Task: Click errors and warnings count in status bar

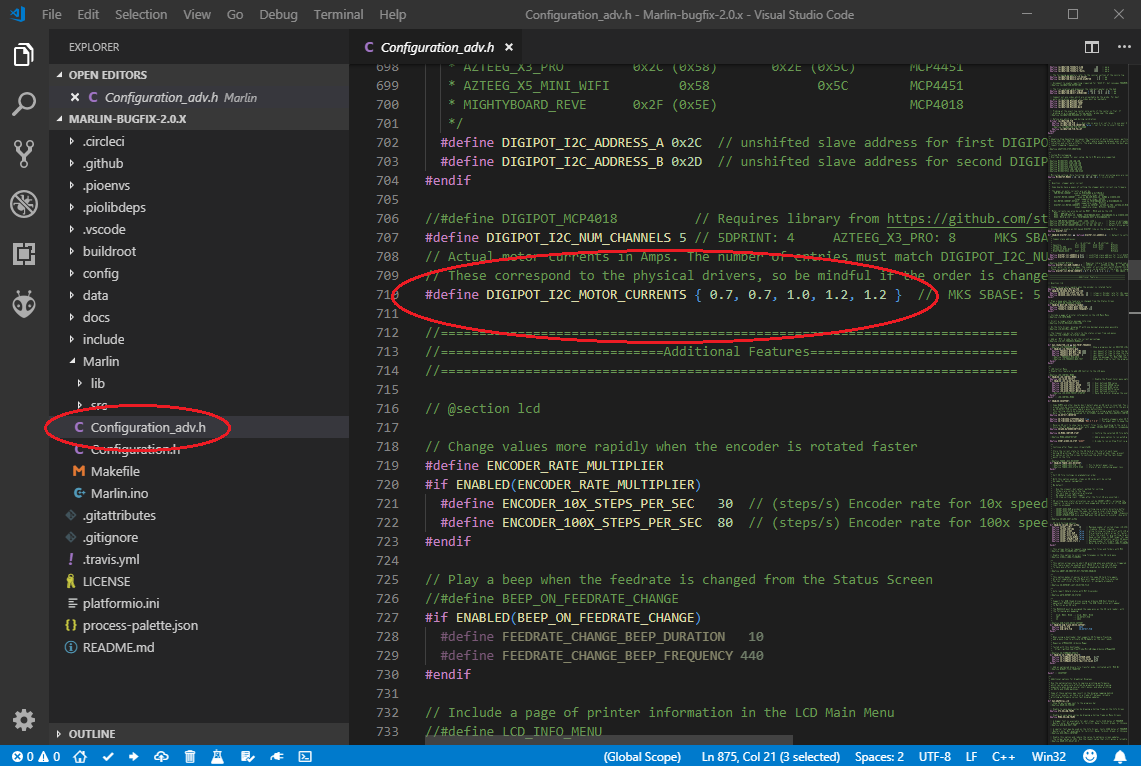Action: pos(36,757)
